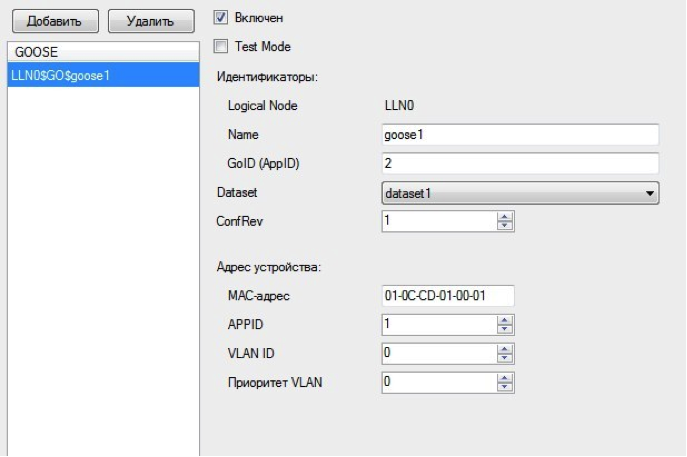687x457 pixels.
Task: Increase Приоритет VLAN up arrow
Action: (505, 378)
